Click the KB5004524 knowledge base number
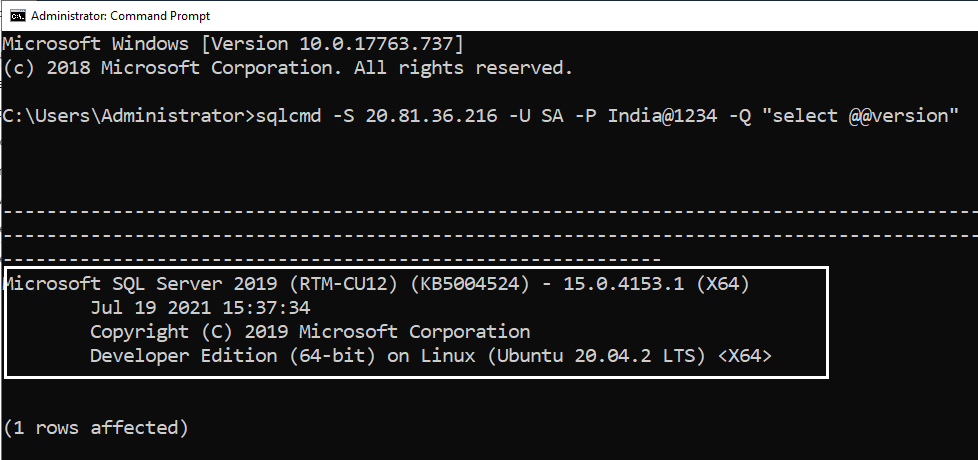 tap(470, 284)
